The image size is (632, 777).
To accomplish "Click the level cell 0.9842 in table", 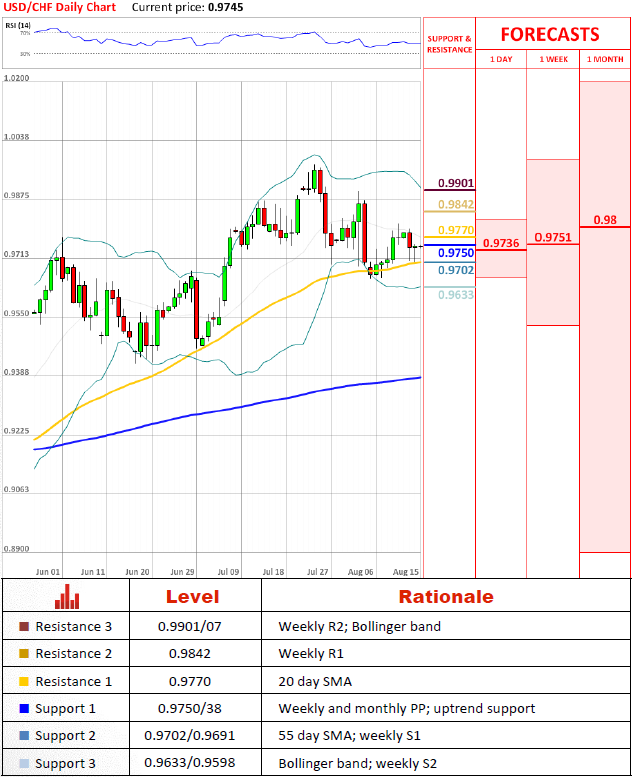I will [190, 654].
